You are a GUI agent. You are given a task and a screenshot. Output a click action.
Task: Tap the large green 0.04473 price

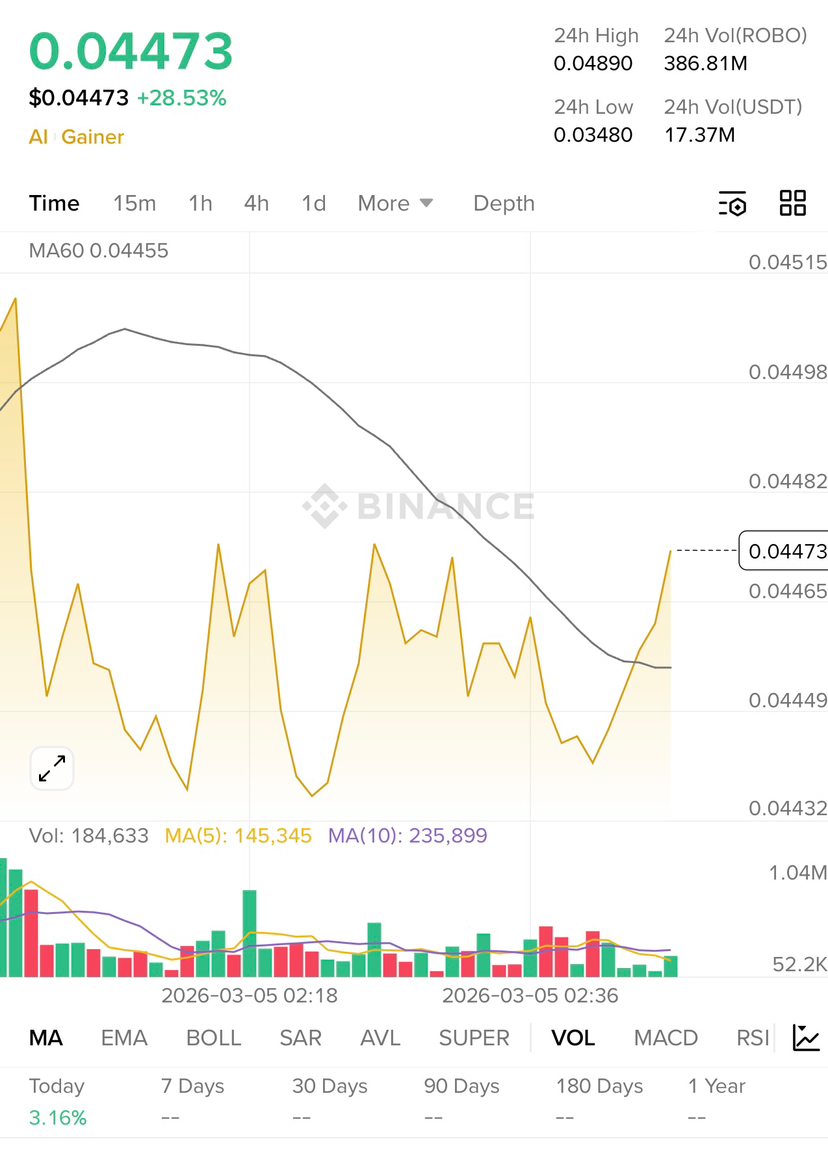[131, 51]
